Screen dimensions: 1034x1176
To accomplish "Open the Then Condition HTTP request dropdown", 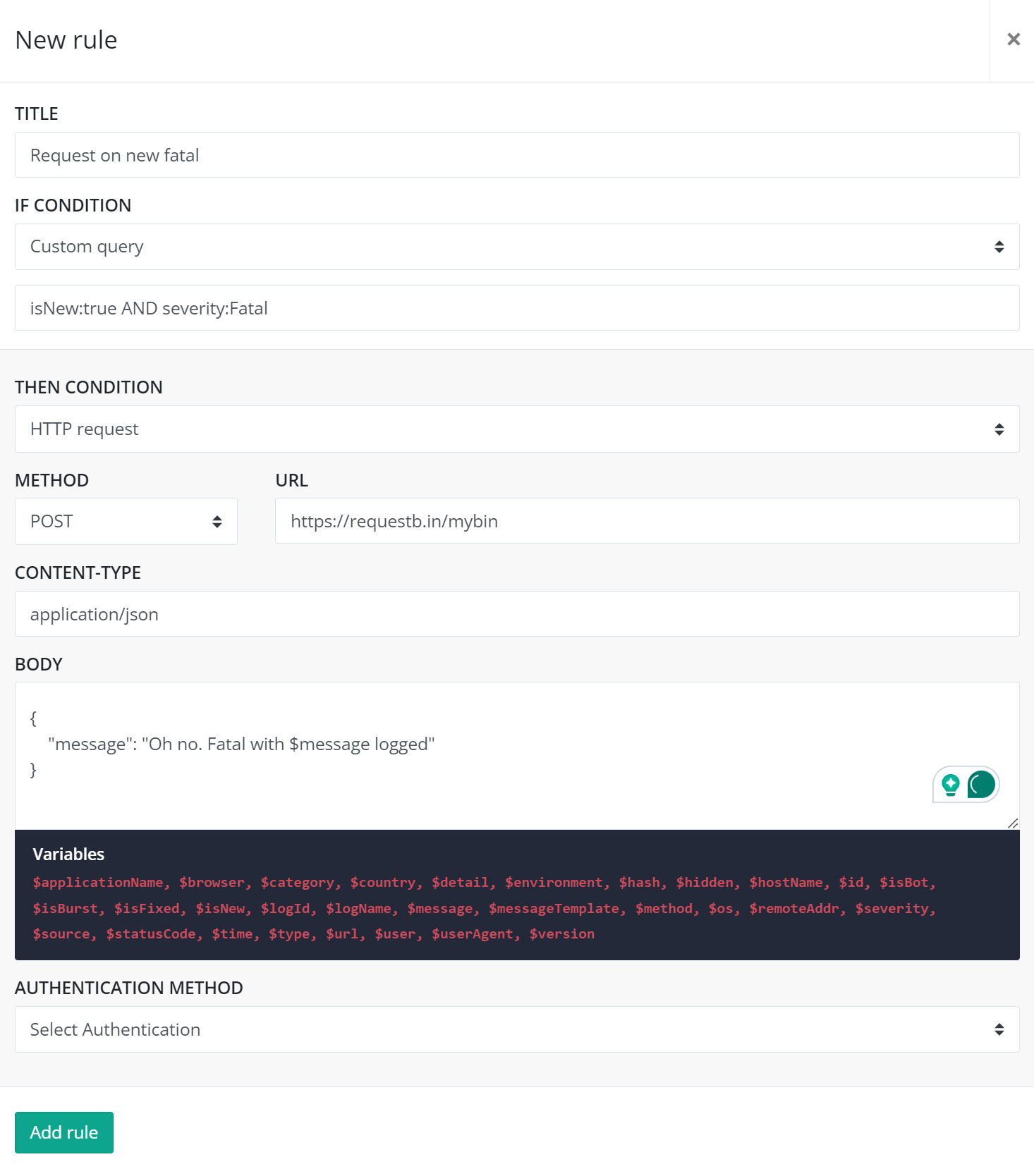I will (x=517, y=429).
